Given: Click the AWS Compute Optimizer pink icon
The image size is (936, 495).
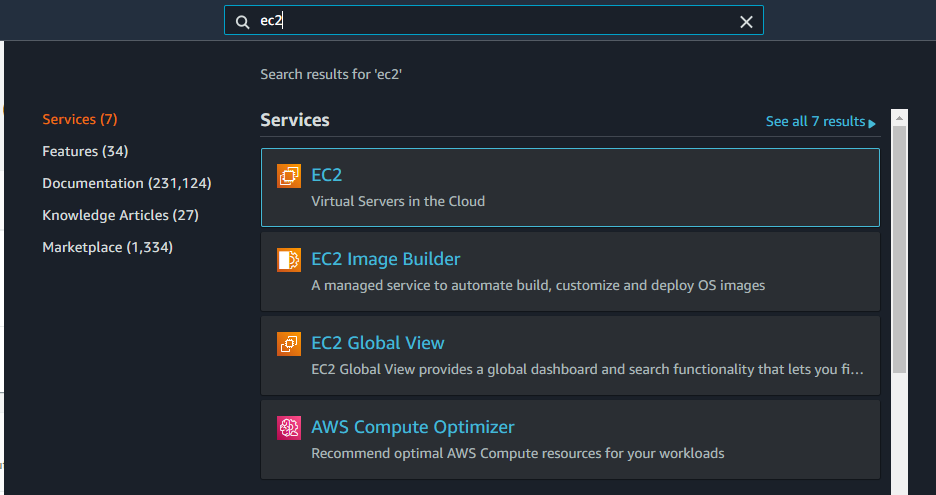Looking at the screenshot, I should 289,428.
